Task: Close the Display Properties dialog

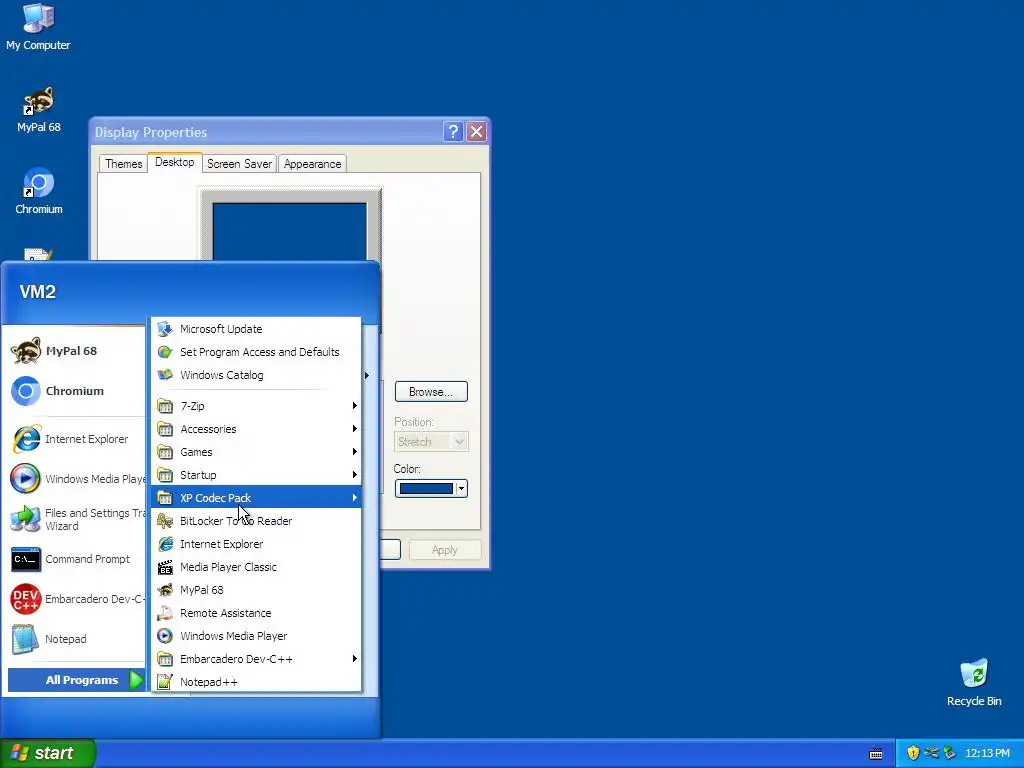Action: click(x=477, y=132)
